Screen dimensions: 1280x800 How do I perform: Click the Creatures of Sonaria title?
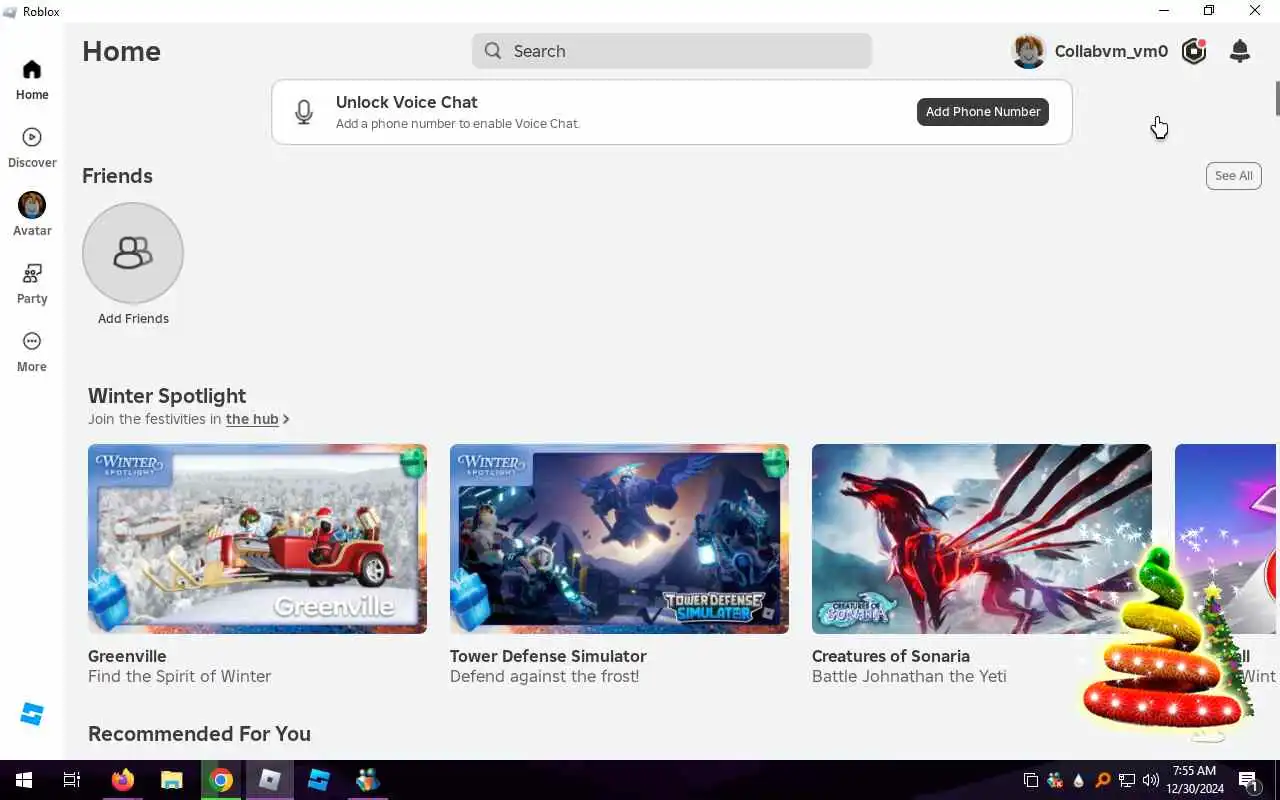tap(891, 656)
